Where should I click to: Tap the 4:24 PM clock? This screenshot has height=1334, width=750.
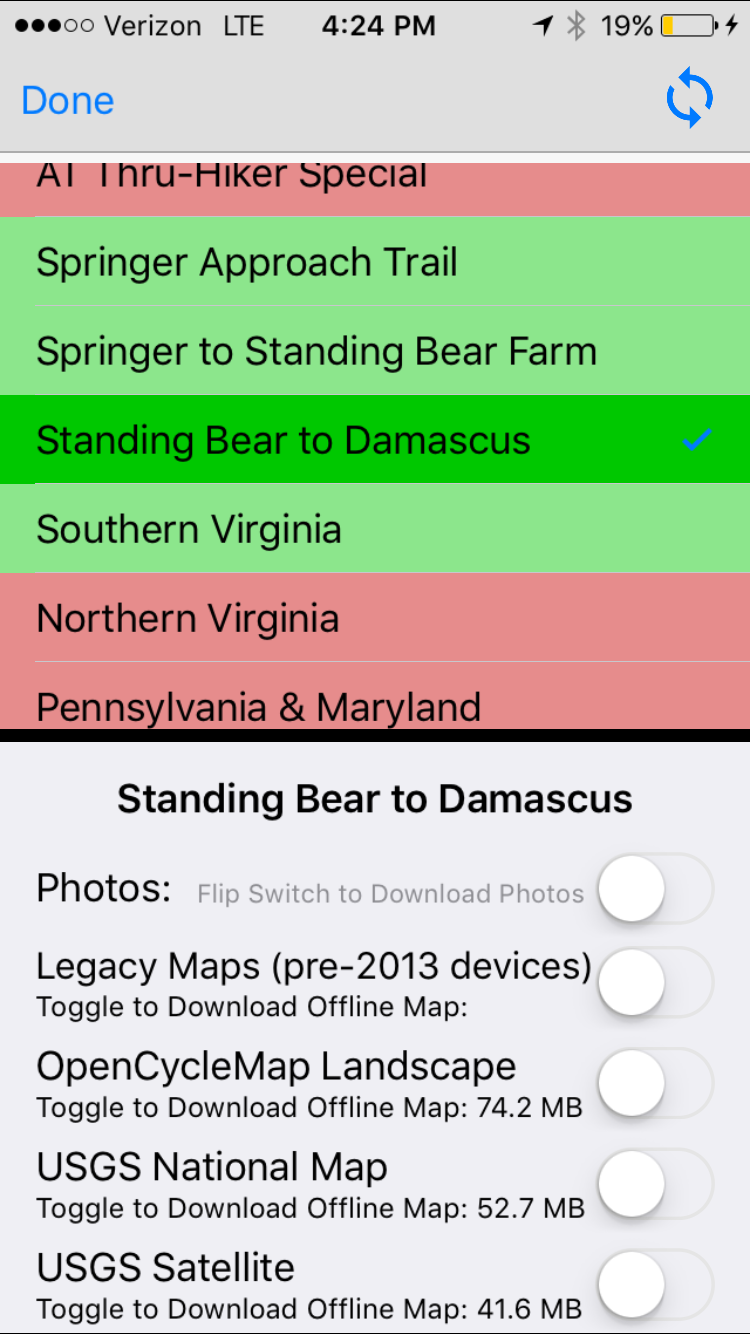point(378,26)
